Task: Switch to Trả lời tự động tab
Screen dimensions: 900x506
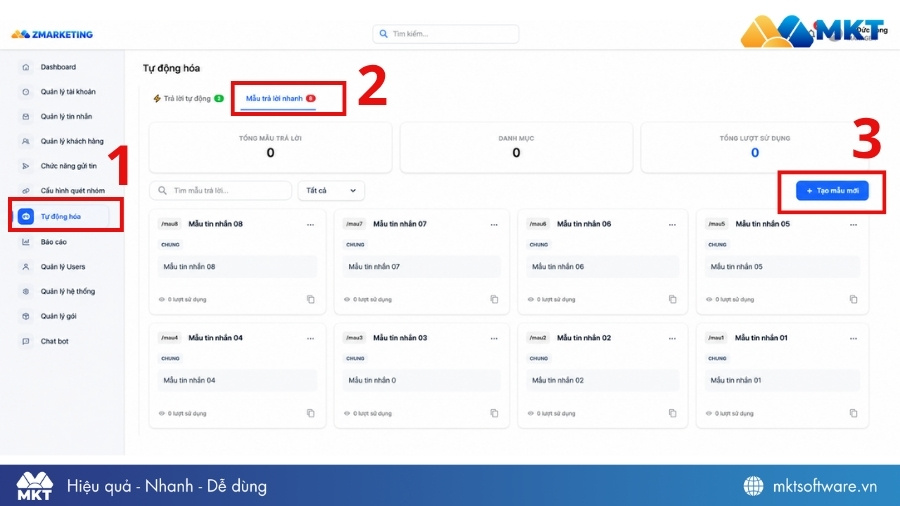Action: (188, 99)
